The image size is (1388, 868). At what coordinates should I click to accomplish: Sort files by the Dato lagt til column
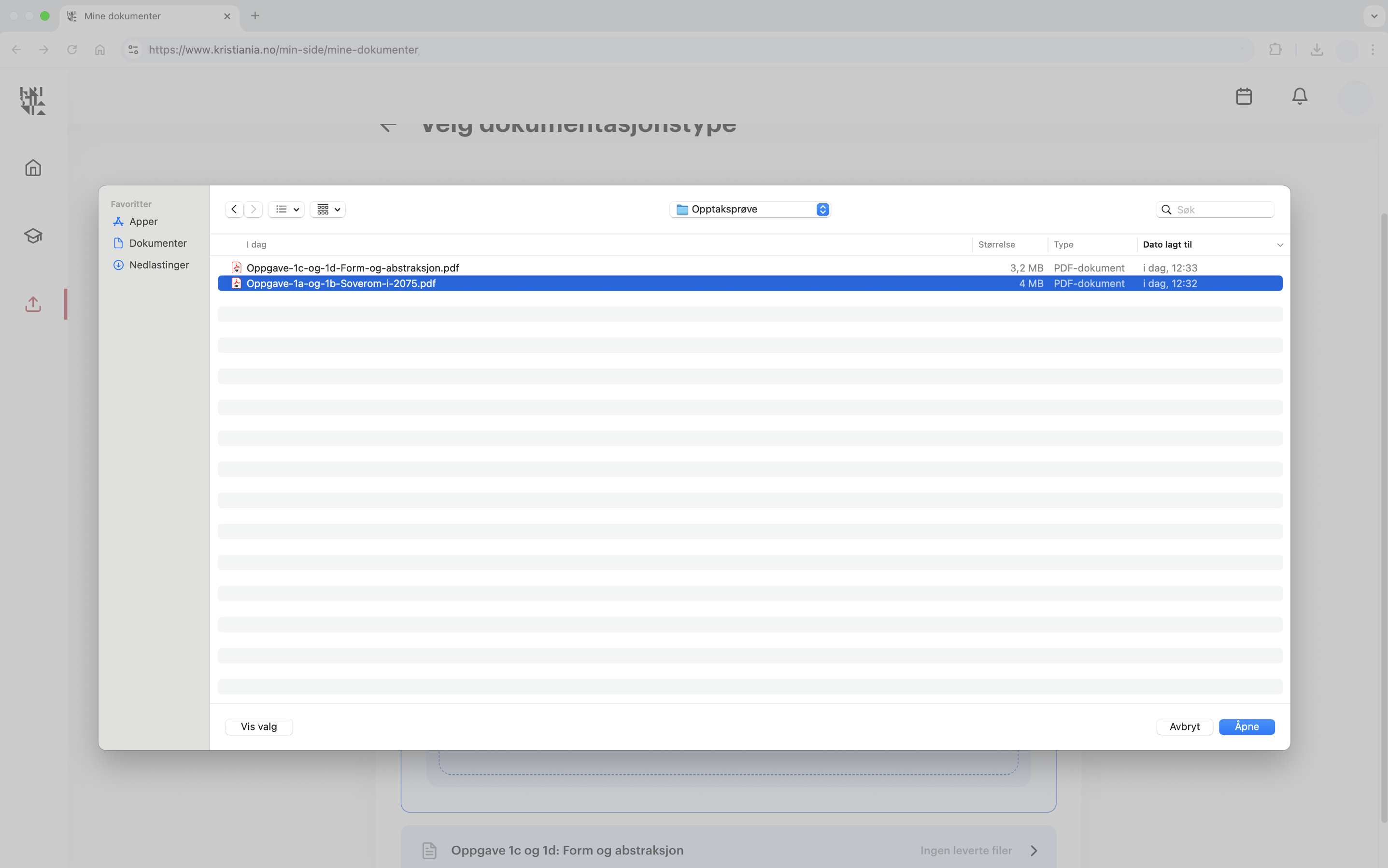tap(1169, 244)
